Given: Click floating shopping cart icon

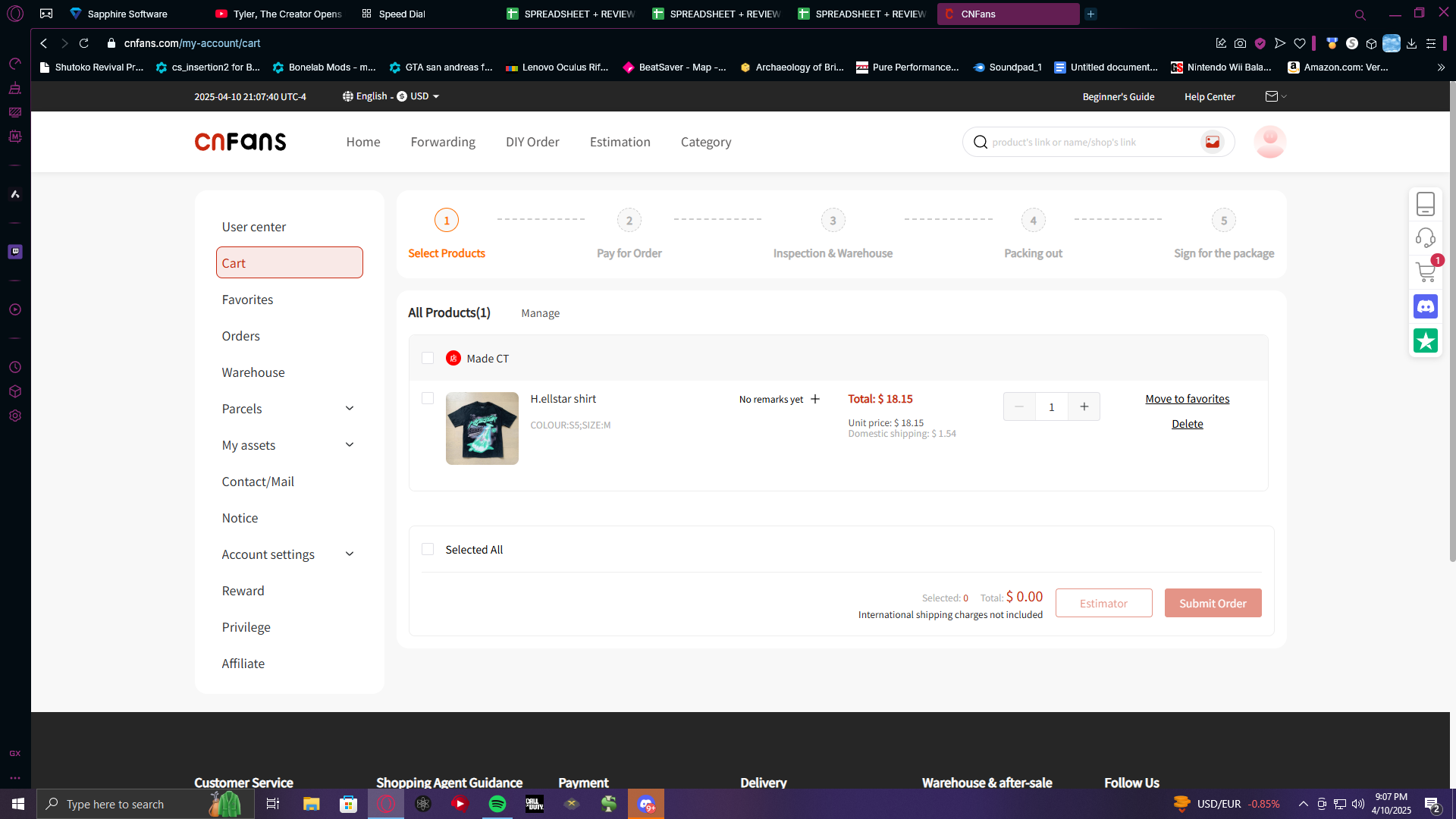Looking at the screenshot, I should pyautogui.click(x=1426, y=271).
